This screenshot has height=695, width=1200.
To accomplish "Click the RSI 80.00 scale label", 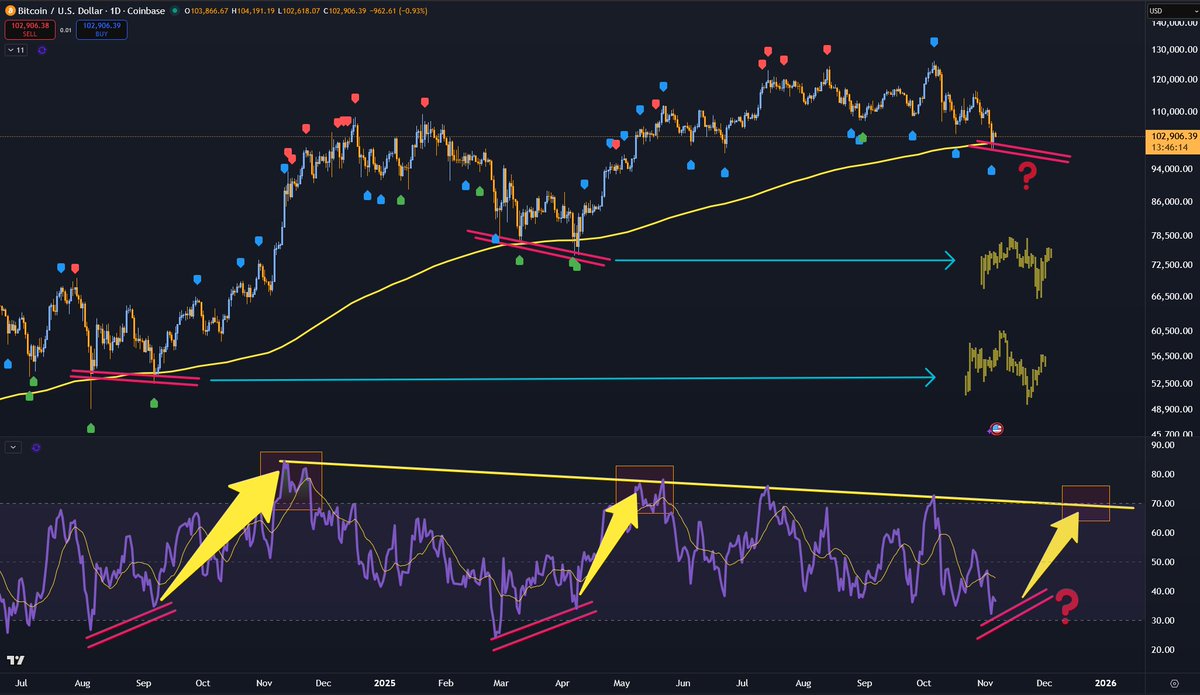I will pos(1161,474).
